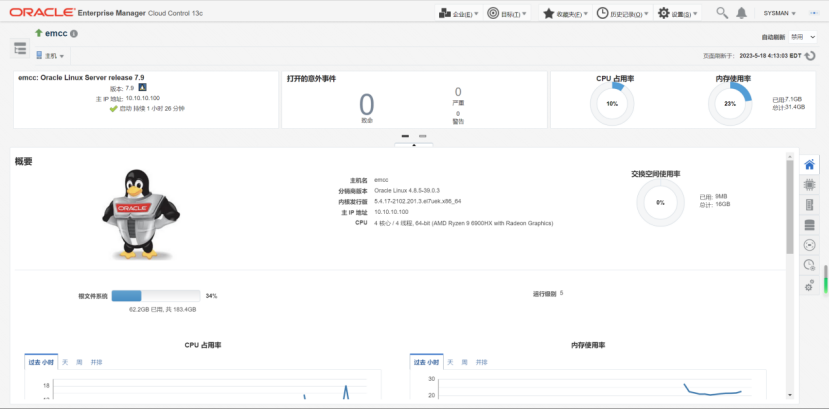Screen dimensions: 830x409
Task: Click the green checkmark status icon
Action: point(113,108)
